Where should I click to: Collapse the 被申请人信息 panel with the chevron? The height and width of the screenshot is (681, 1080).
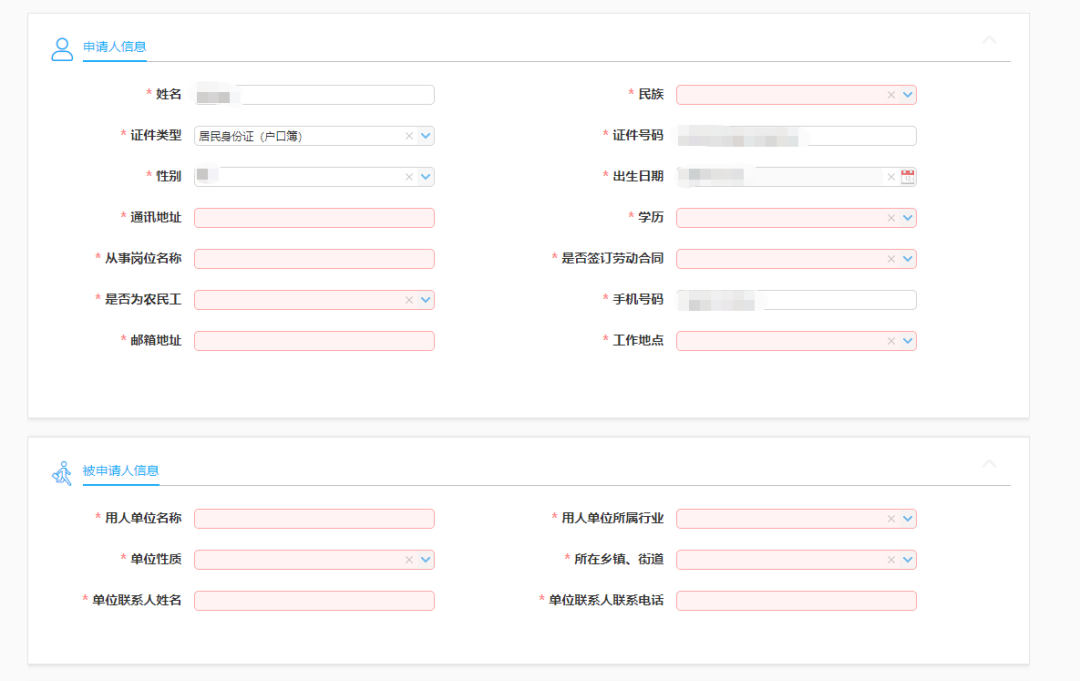pos(989,464)
